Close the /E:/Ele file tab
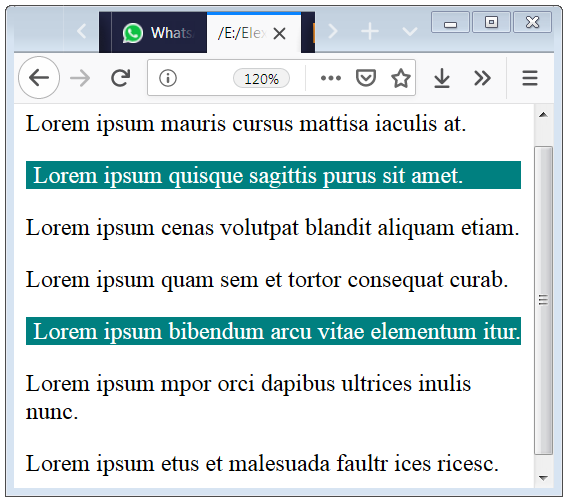 coord(279,34)
